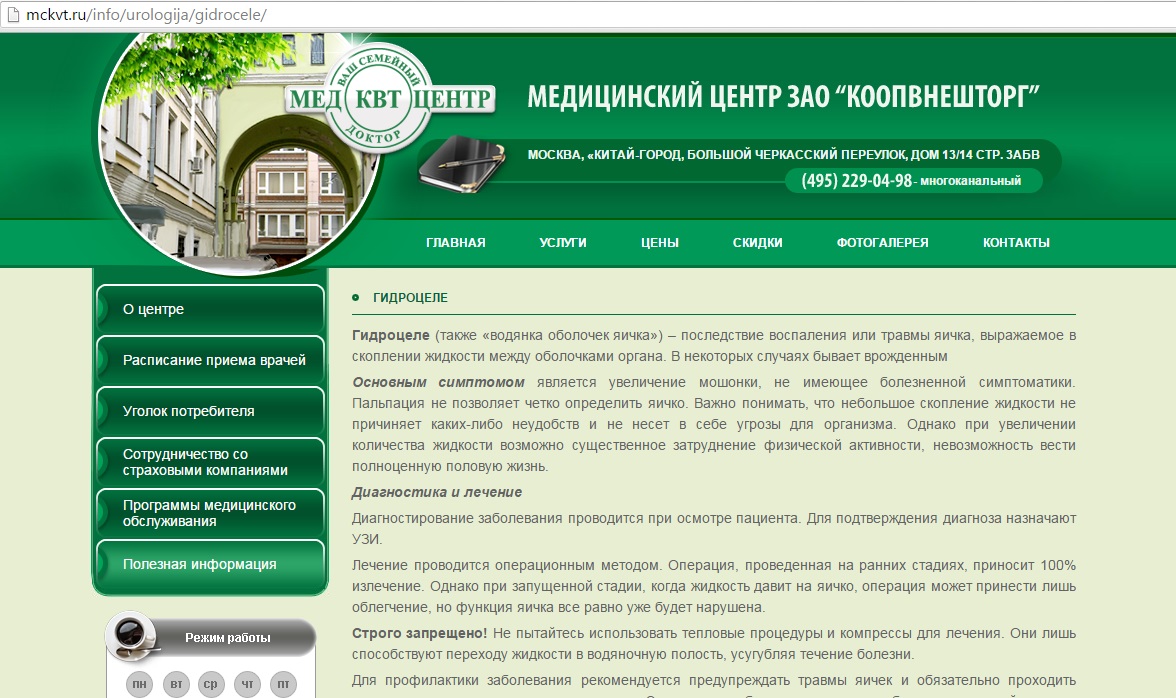Select the пт weekday circle

coord(284,684)
